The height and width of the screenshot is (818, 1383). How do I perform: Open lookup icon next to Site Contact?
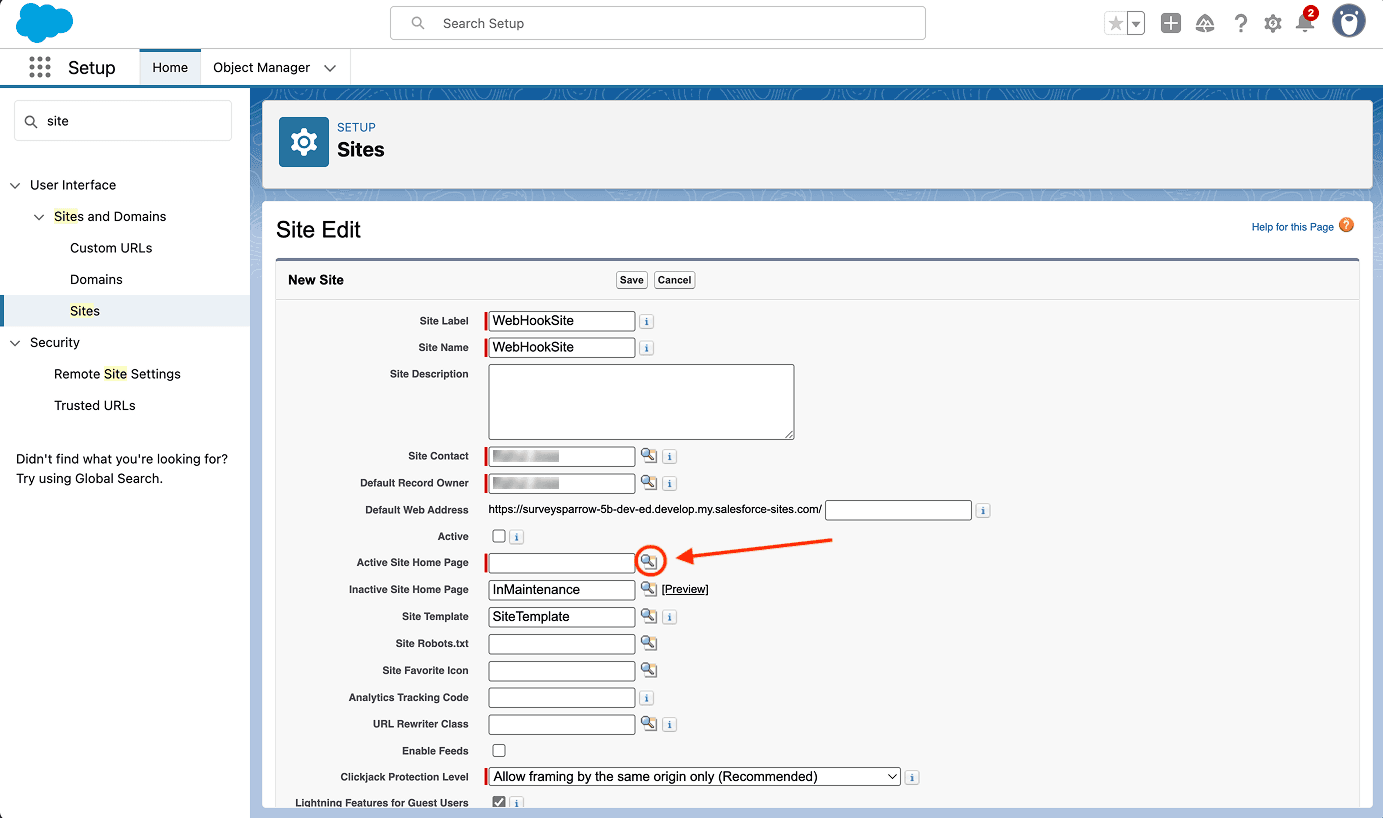[649, 456]
